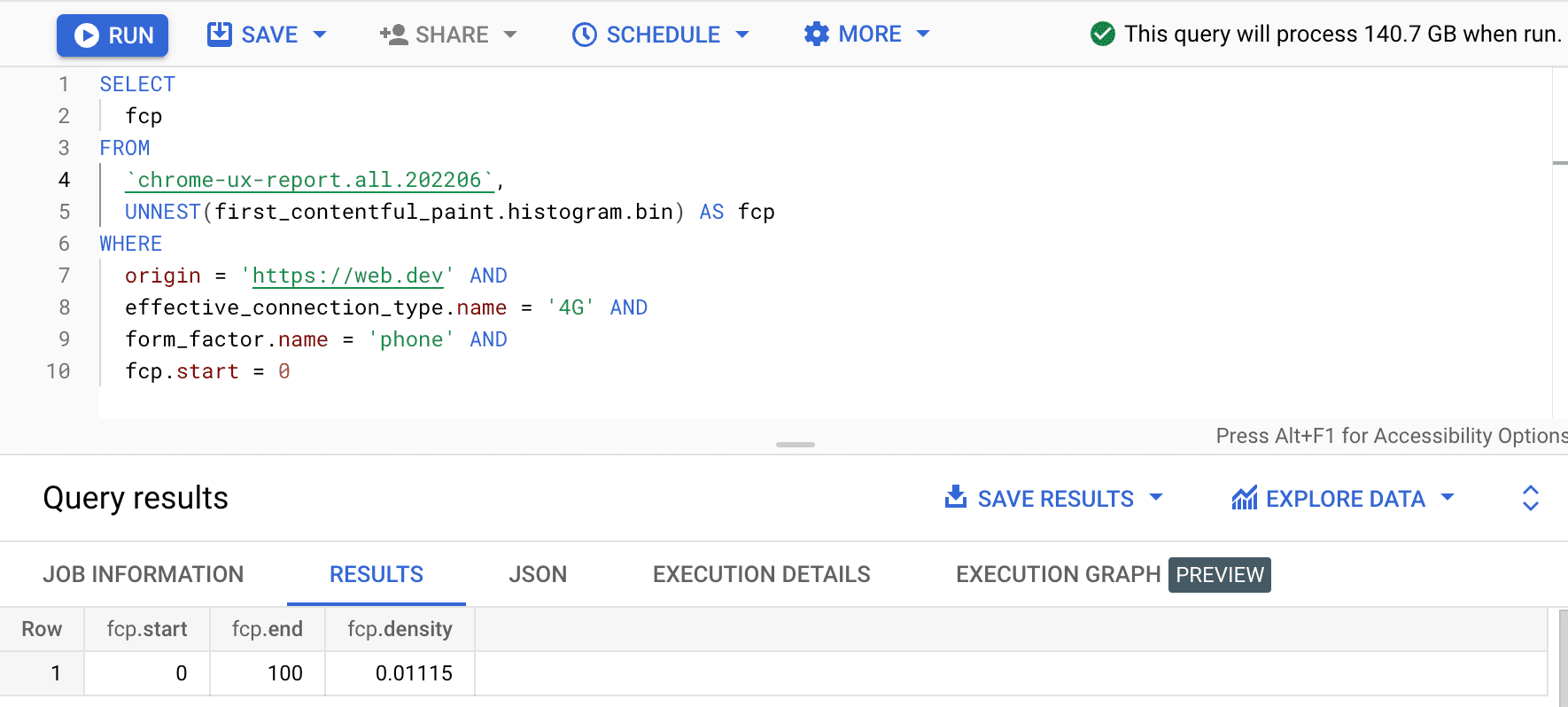Open the Explore Data dropdown arrow

point(1448,498)
